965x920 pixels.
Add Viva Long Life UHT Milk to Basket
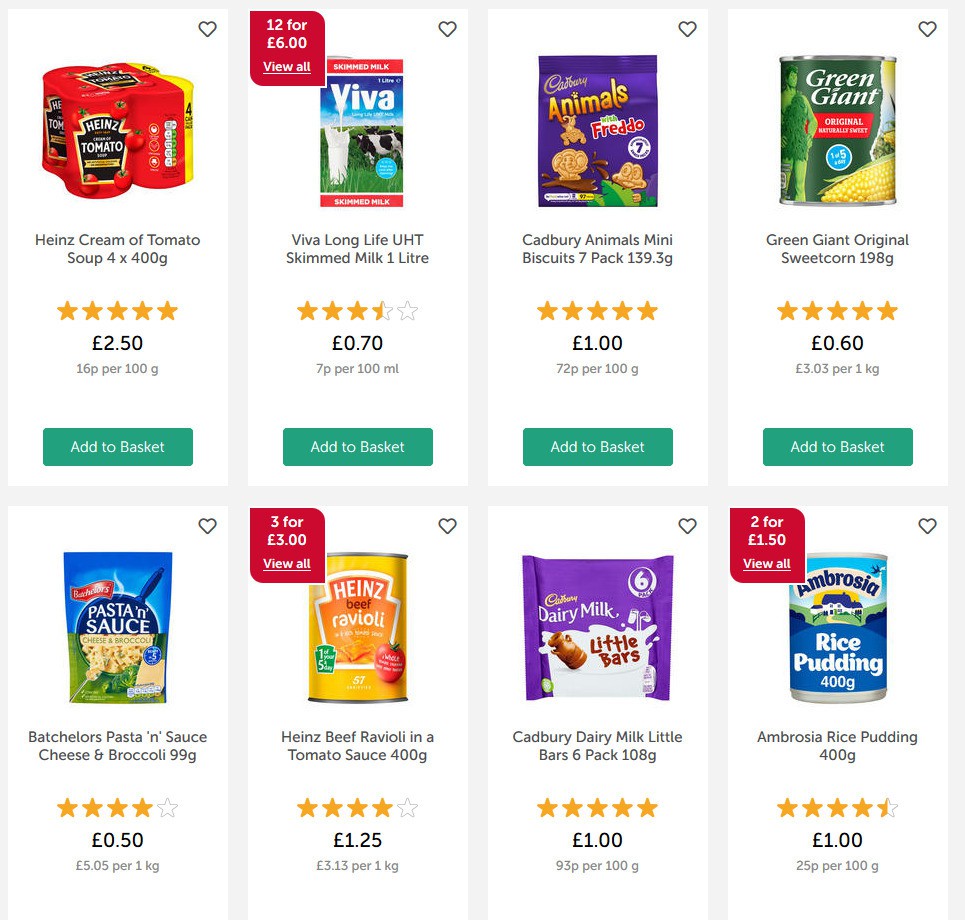[x=357, y=447]
